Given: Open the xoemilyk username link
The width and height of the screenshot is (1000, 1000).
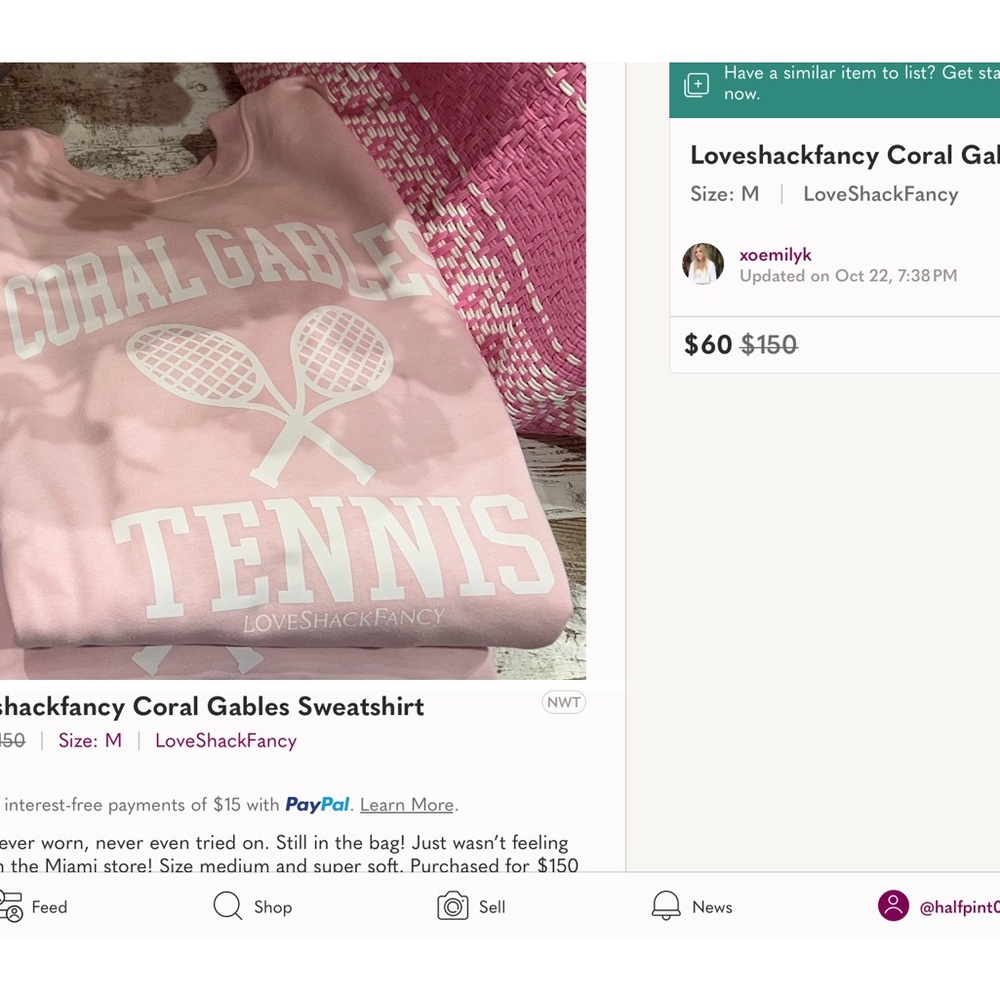Looking at the screenshot, I should click(x=775, y=254).
